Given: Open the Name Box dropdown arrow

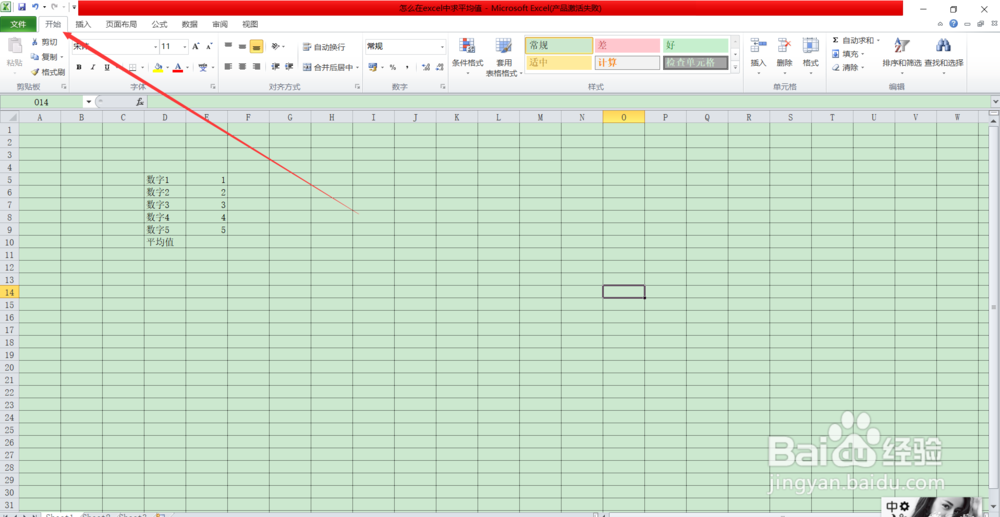Looking at the screenshot, I should tap(88, 102).
